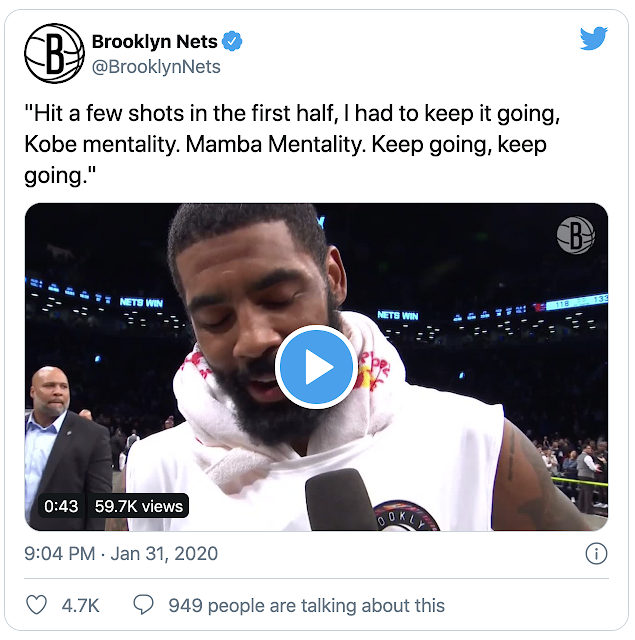Like the tweet with heart icon
Screen dimensions: 635x640
coord(37,605)
